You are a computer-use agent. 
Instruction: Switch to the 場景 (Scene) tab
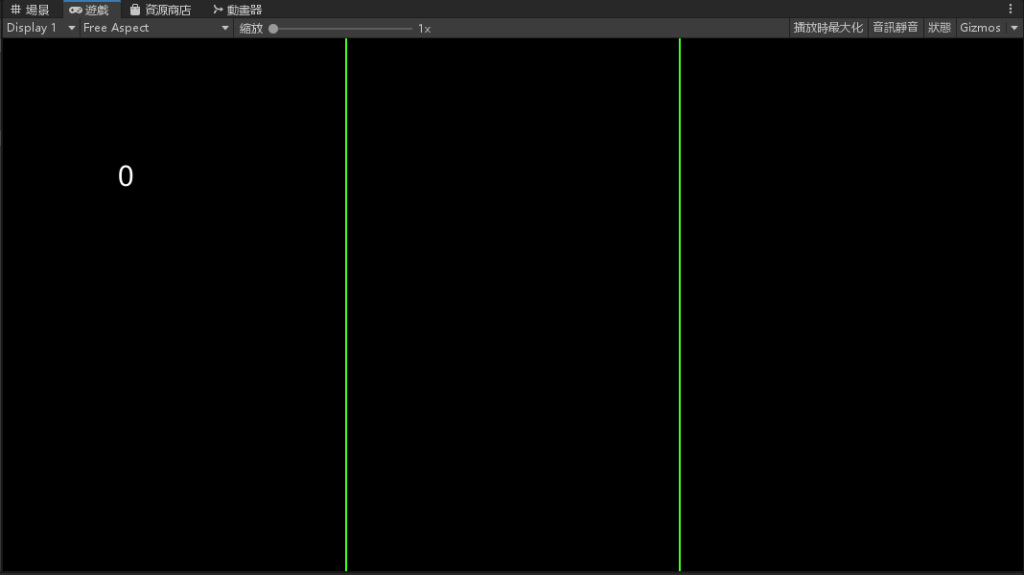(30, 9)
